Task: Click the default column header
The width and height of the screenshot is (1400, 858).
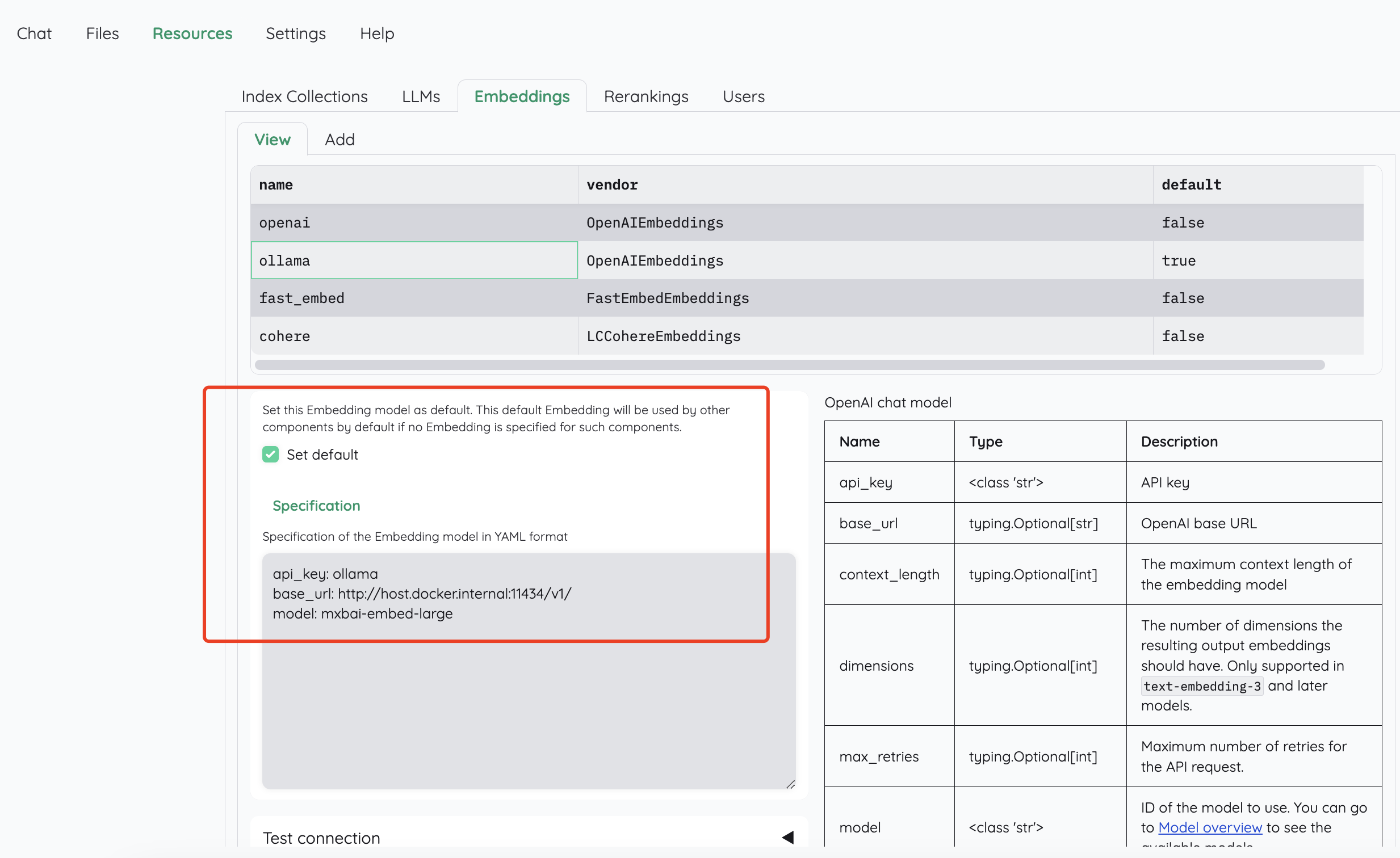Action: pos(1191,184)
